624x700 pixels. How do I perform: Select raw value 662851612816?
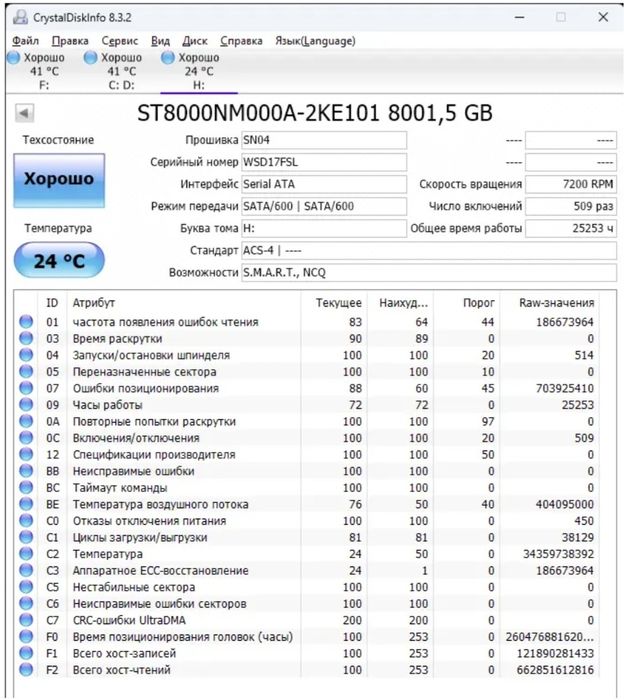pos(555,670)
